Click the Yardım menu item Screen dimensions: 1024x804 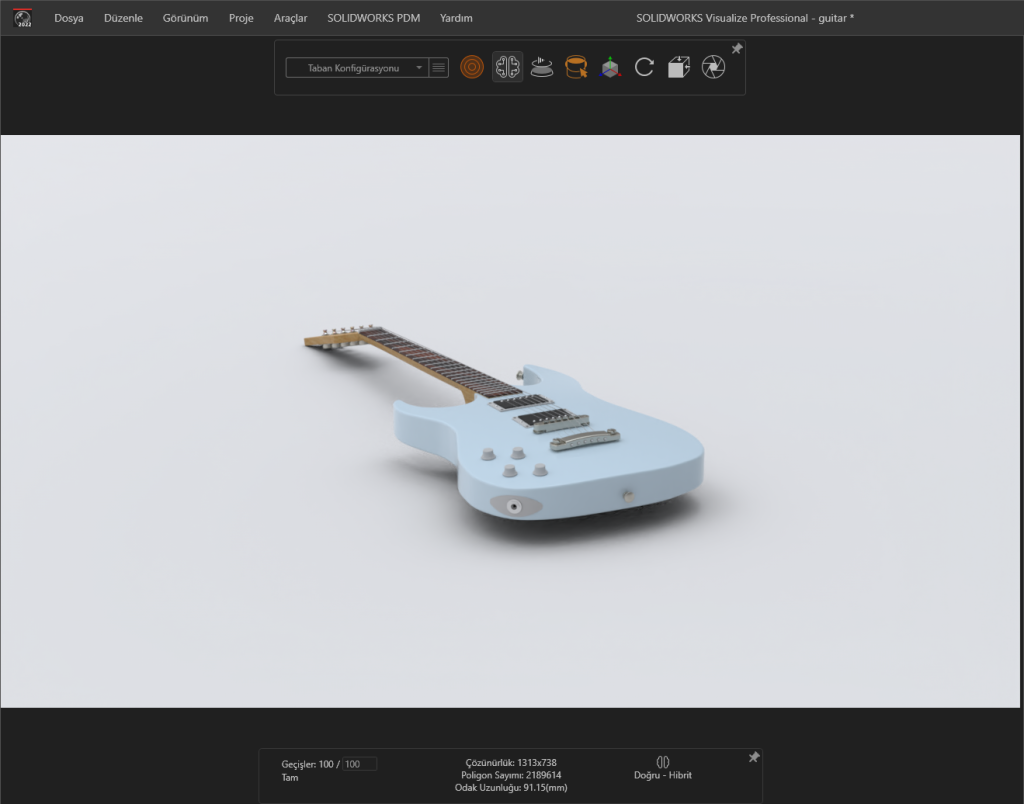(x=456, y=18)
